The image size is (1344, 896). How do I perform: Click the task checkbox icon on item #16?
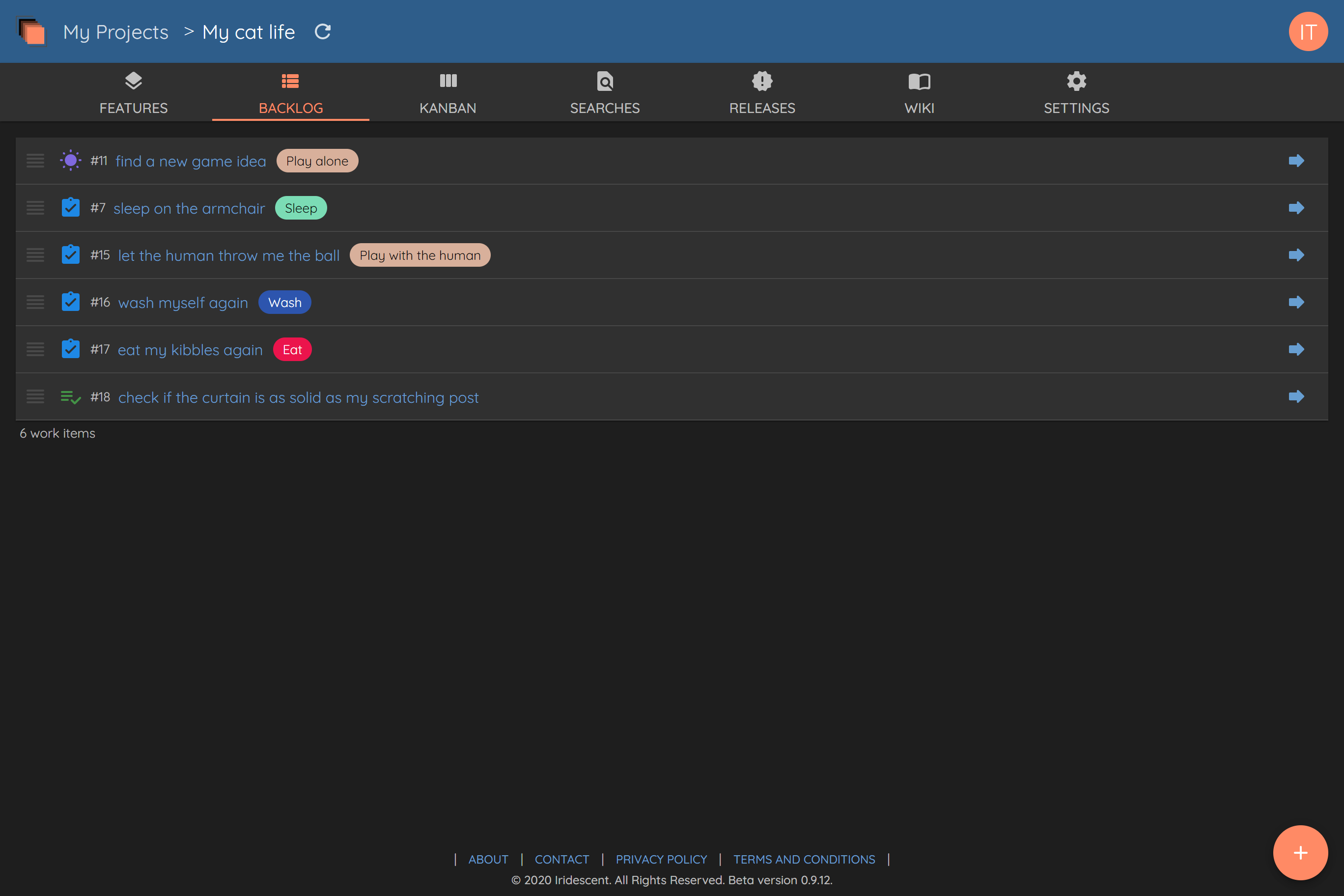(x=70, y=302)
